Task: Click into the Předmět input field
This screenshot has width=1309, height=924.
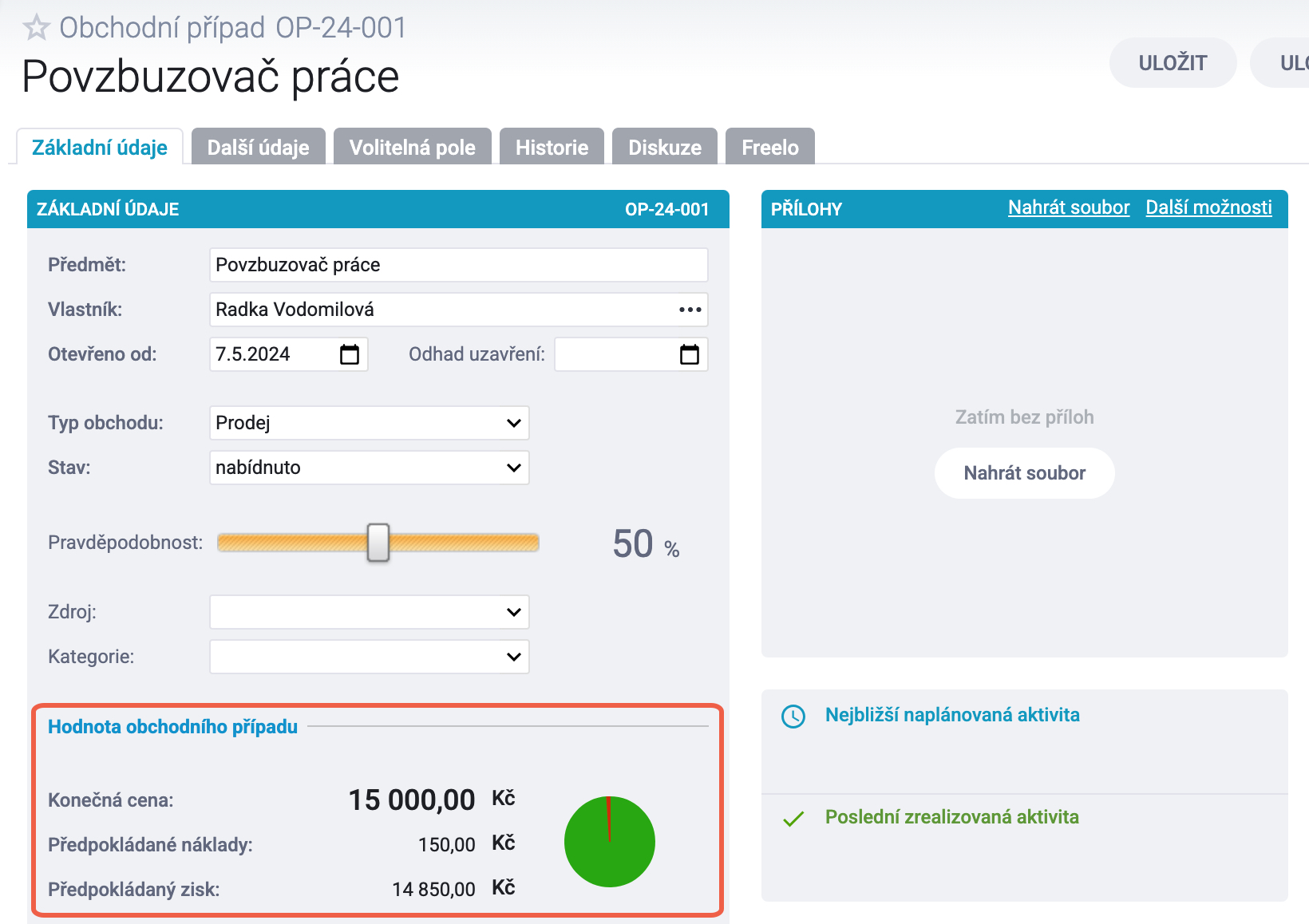Action: point(459,265)
